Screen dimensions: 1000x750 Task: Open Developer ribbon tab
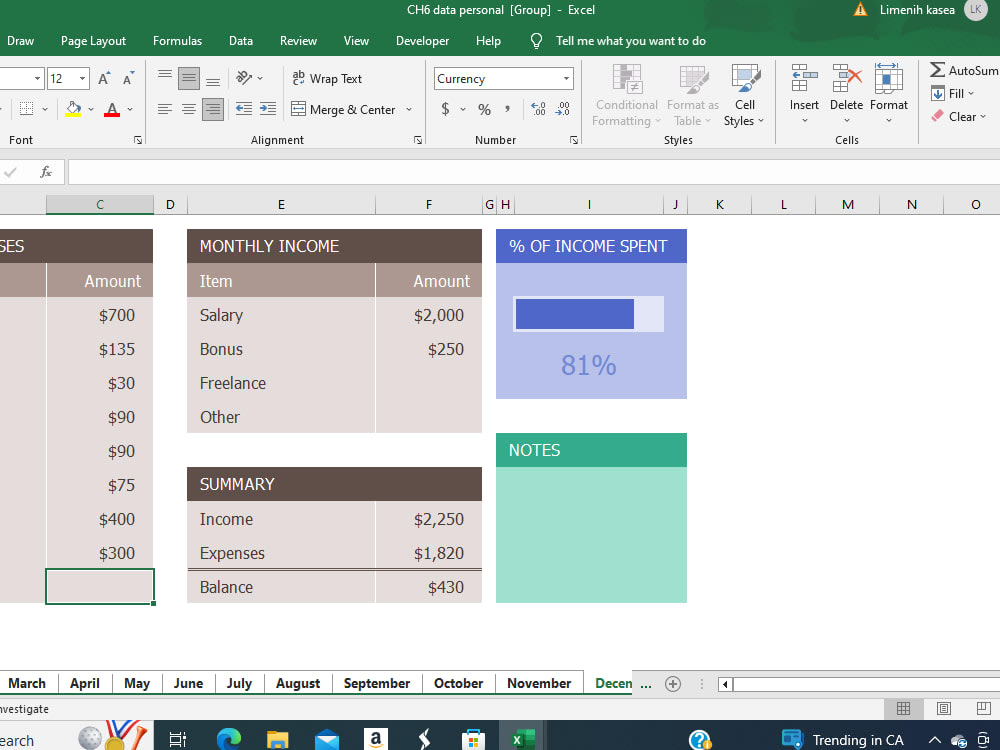tap(422, 41)
